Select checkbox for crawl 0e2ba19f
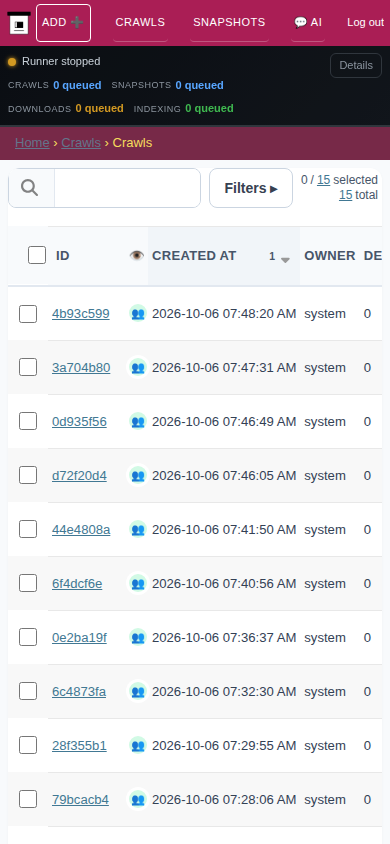The image size is (390, 844). [28, 637]
